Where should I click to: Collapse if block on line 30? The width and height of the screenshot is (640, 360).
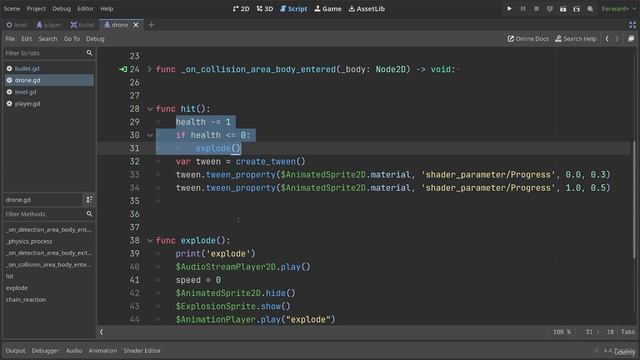[150, 135]
